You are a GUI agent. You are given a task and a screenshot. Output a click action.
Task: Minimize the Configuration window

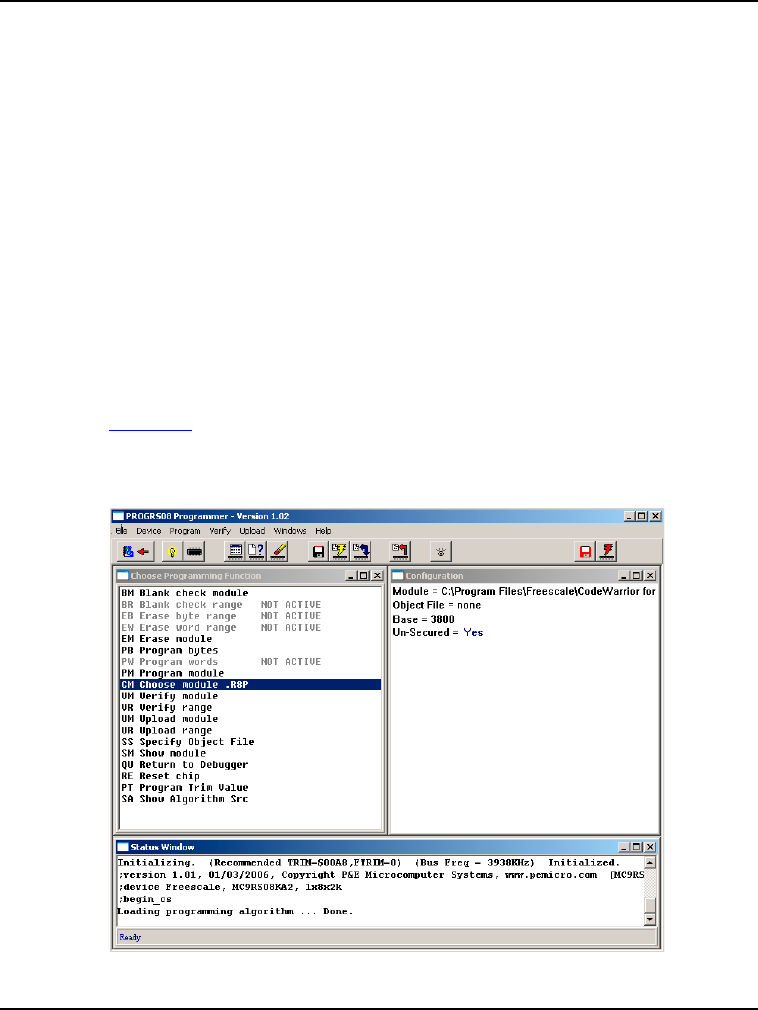tap(623, 576)
